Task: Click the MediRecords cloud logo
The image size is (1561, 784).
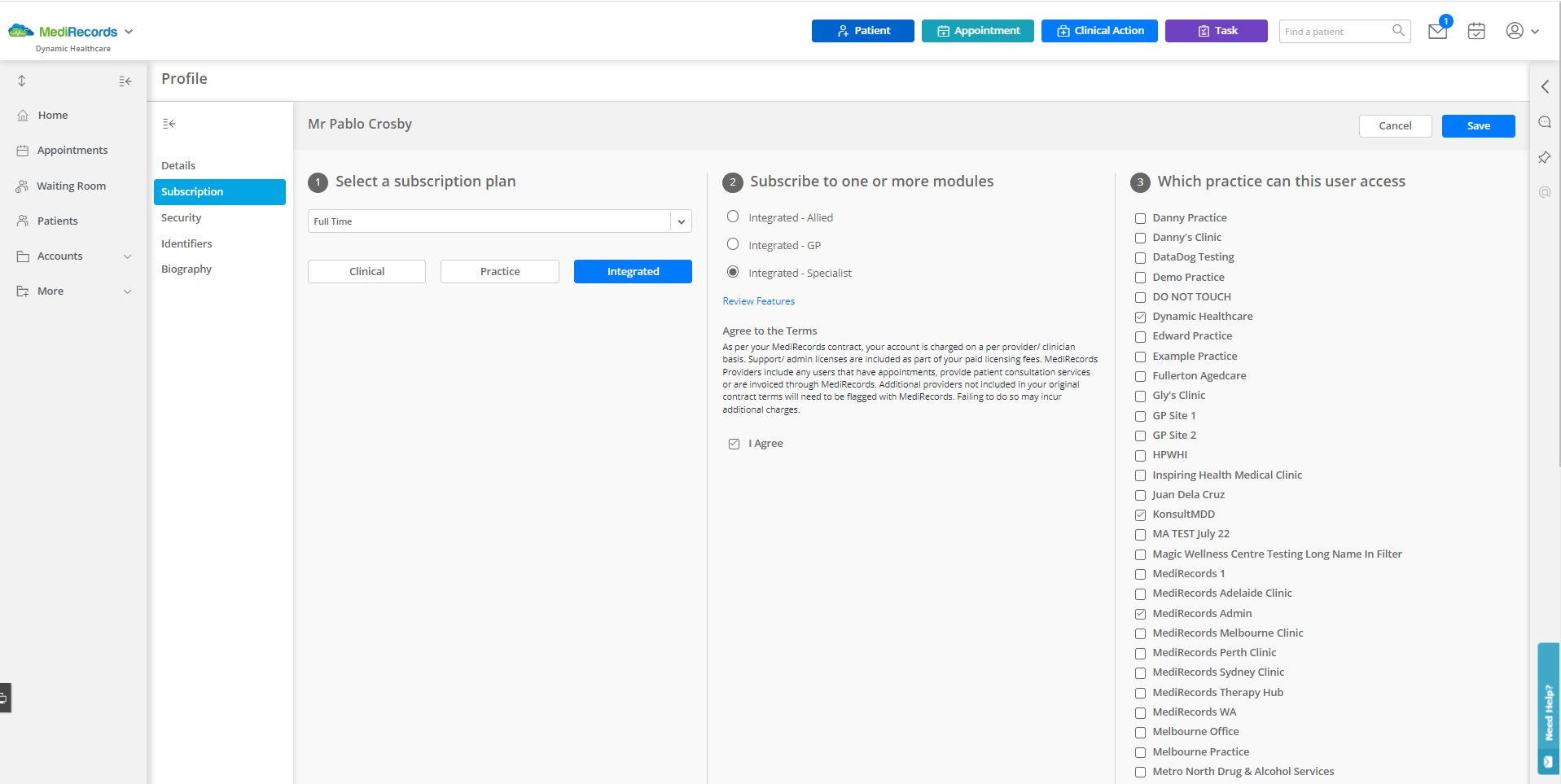Action: [21, 31]
